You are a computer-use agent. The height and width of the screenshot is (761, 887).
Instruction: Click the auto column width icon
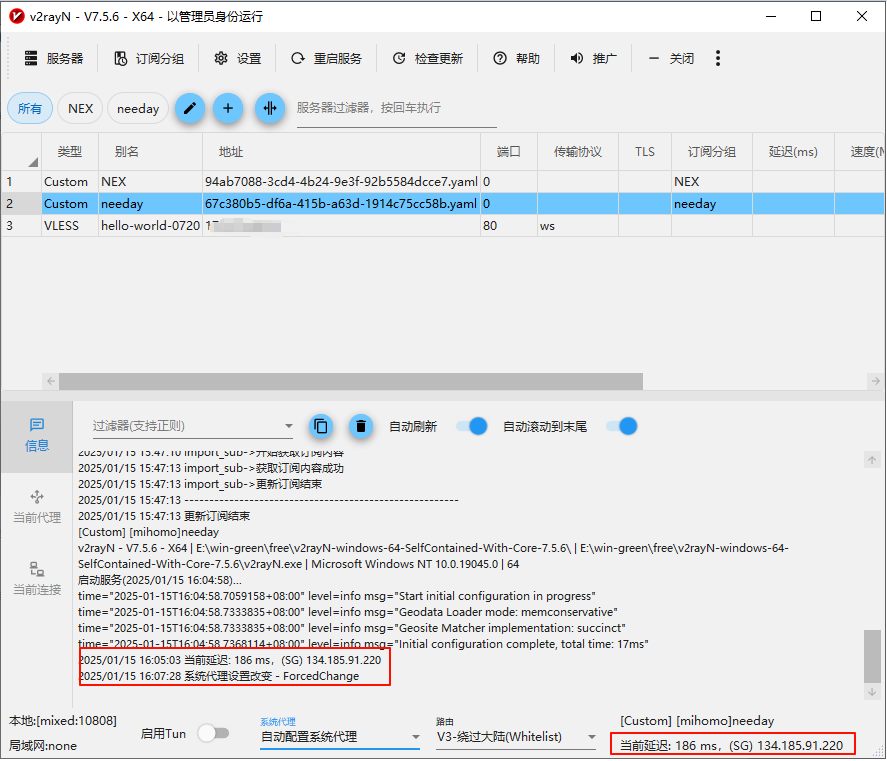[269, 108]
